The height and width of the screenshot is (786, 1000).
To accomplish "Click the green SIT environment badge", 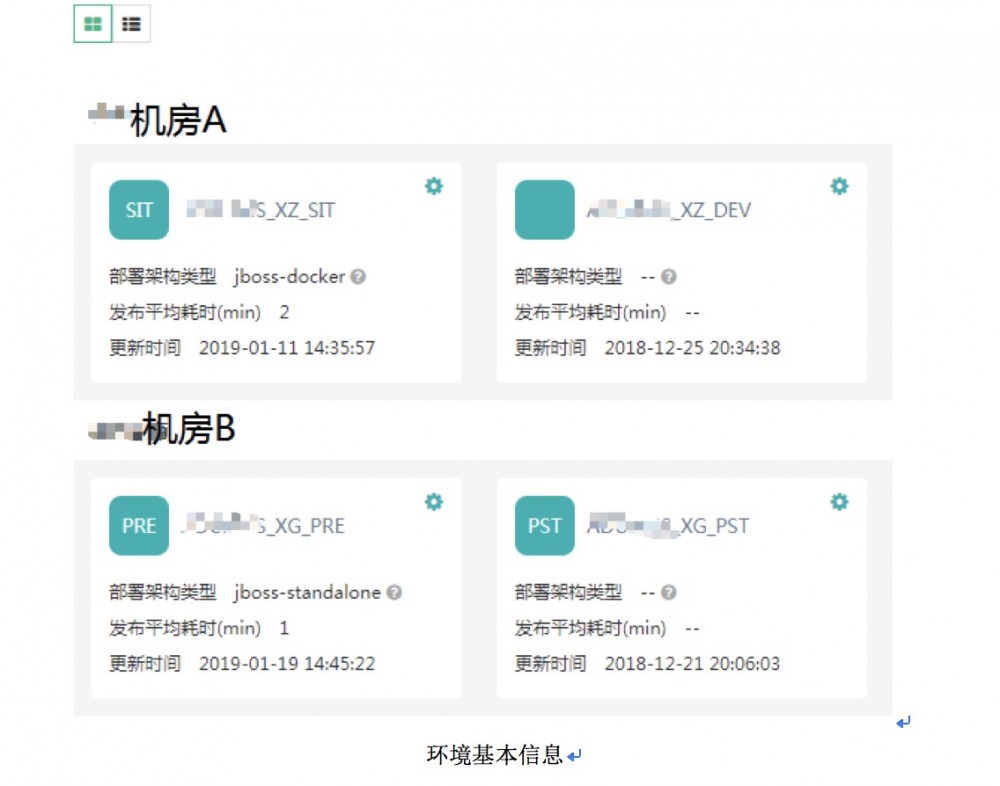I will click(138, 210).
